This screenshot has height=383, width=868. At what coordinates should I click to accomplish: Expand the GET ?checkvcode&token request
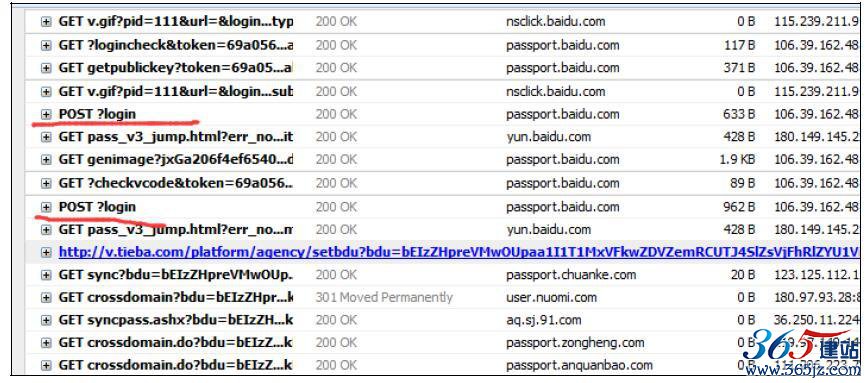click(x=46, y=183)
